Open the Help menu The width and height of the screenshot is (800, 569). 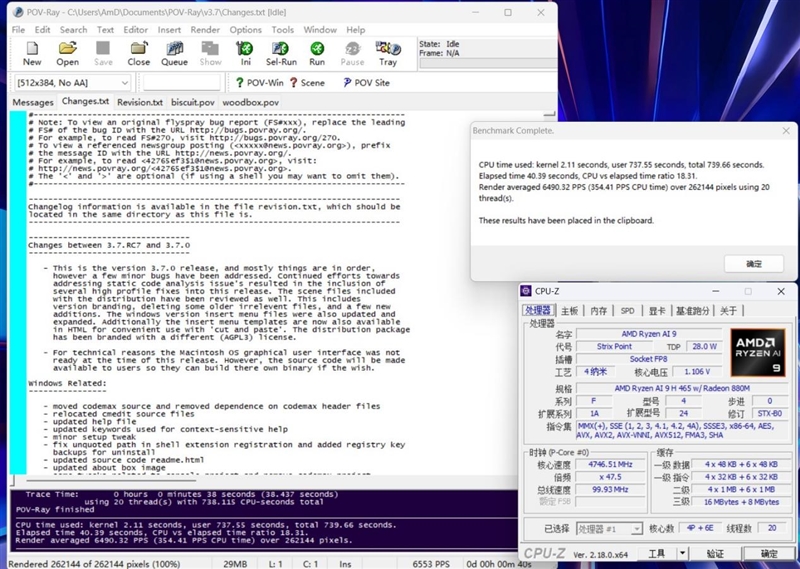click(356, 30)
